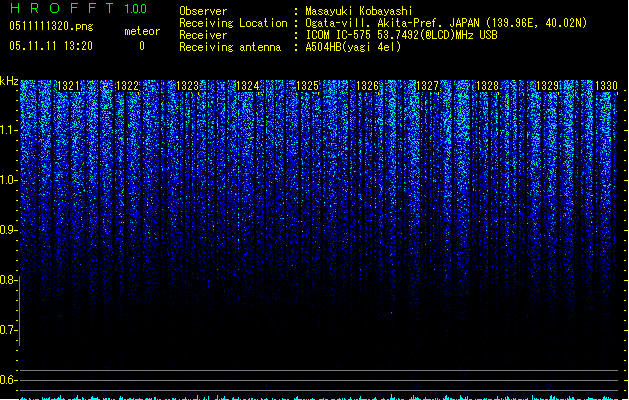
Task: Click the 1322 time marker
Action: (127, 86)
